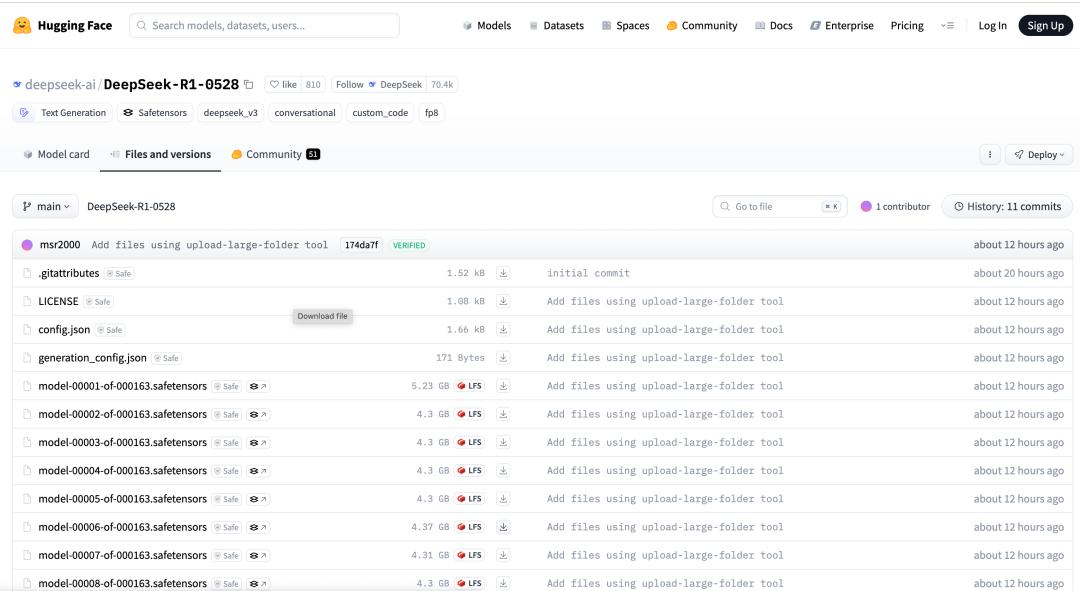Open safetensors viewer for model-00006
Screen dimensions: 1080x591
258,528
